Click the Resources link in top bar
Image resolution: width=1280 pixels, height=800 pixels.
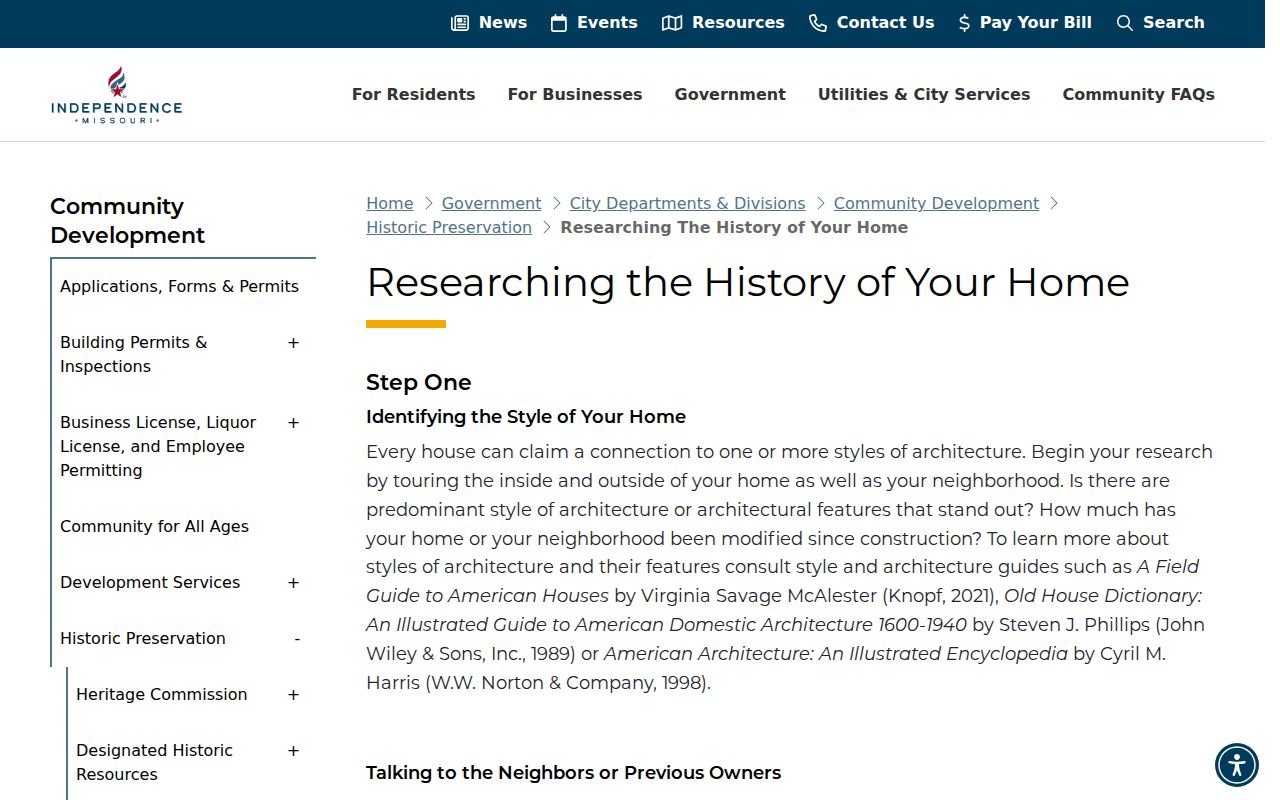point(738,23)
